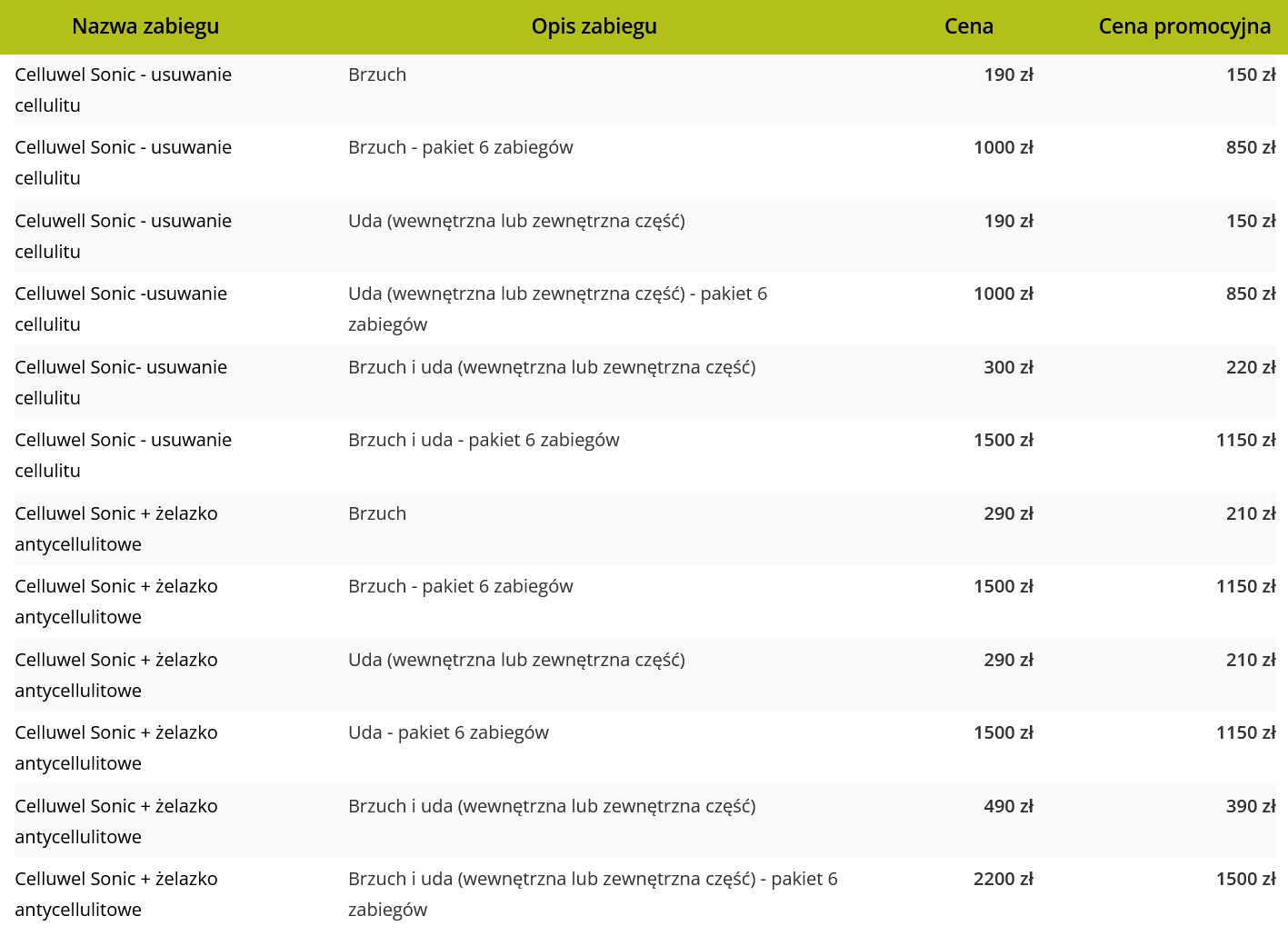Select '290 zł' price in żelazko antycellulitowe Brzuch row

(x=1009, y=513)
